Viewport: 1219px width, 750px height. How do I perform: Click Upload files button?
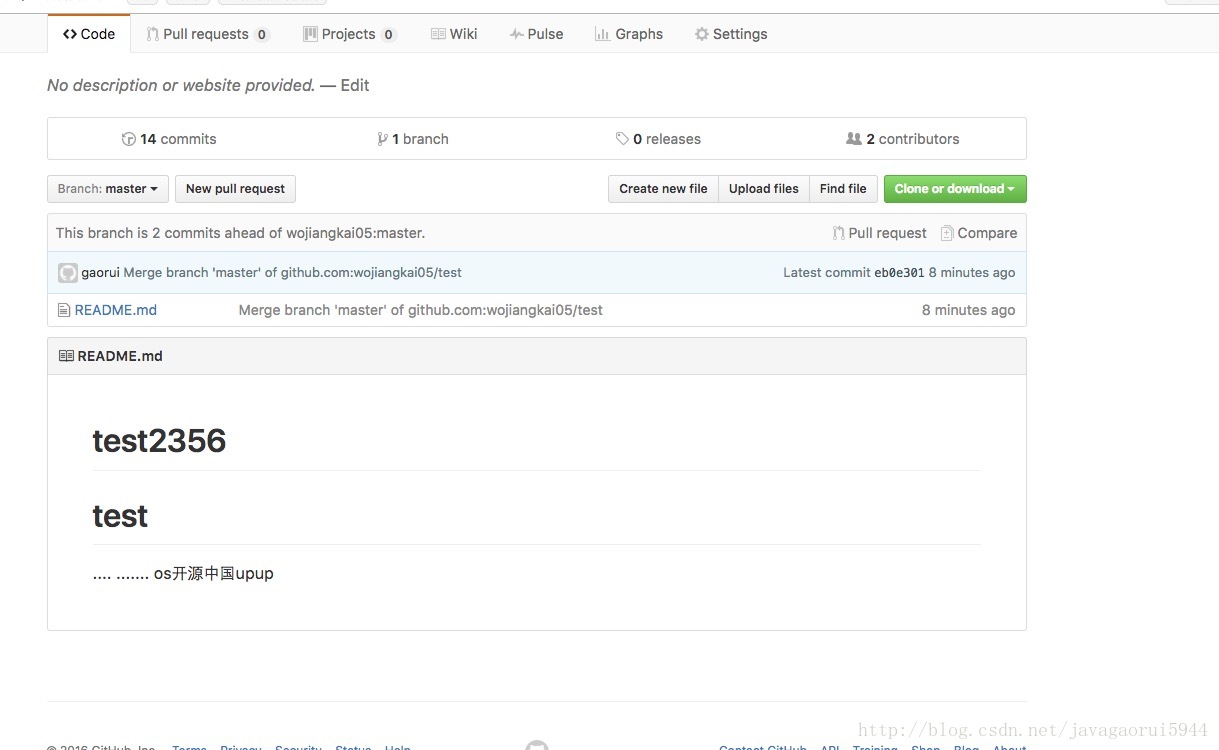764,189
